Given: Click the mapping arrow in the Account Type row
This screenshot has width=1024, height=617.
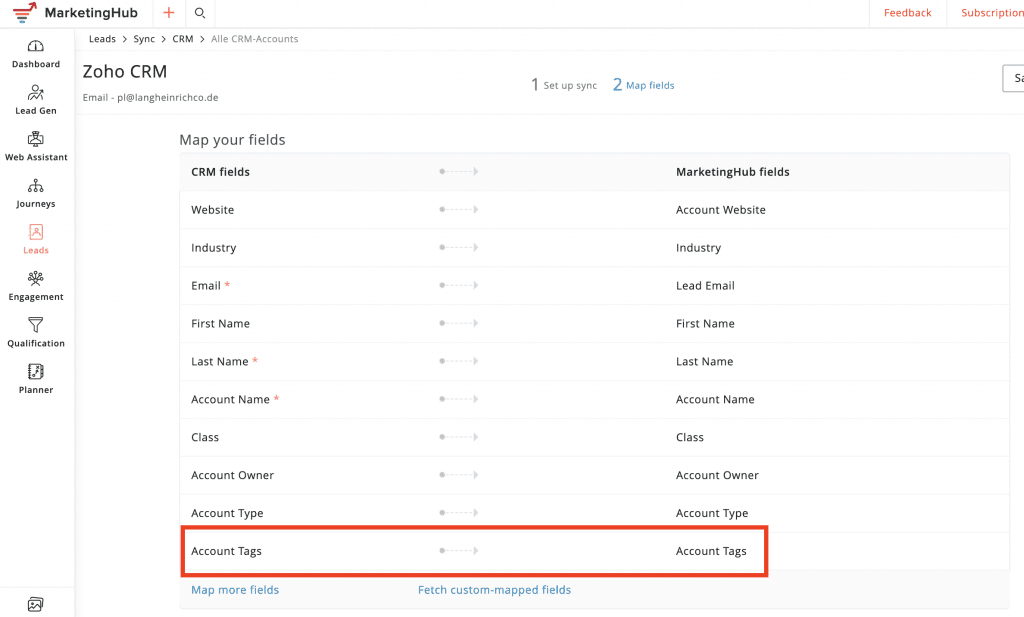Looking at the screenshot, I should tap(458, 513).
